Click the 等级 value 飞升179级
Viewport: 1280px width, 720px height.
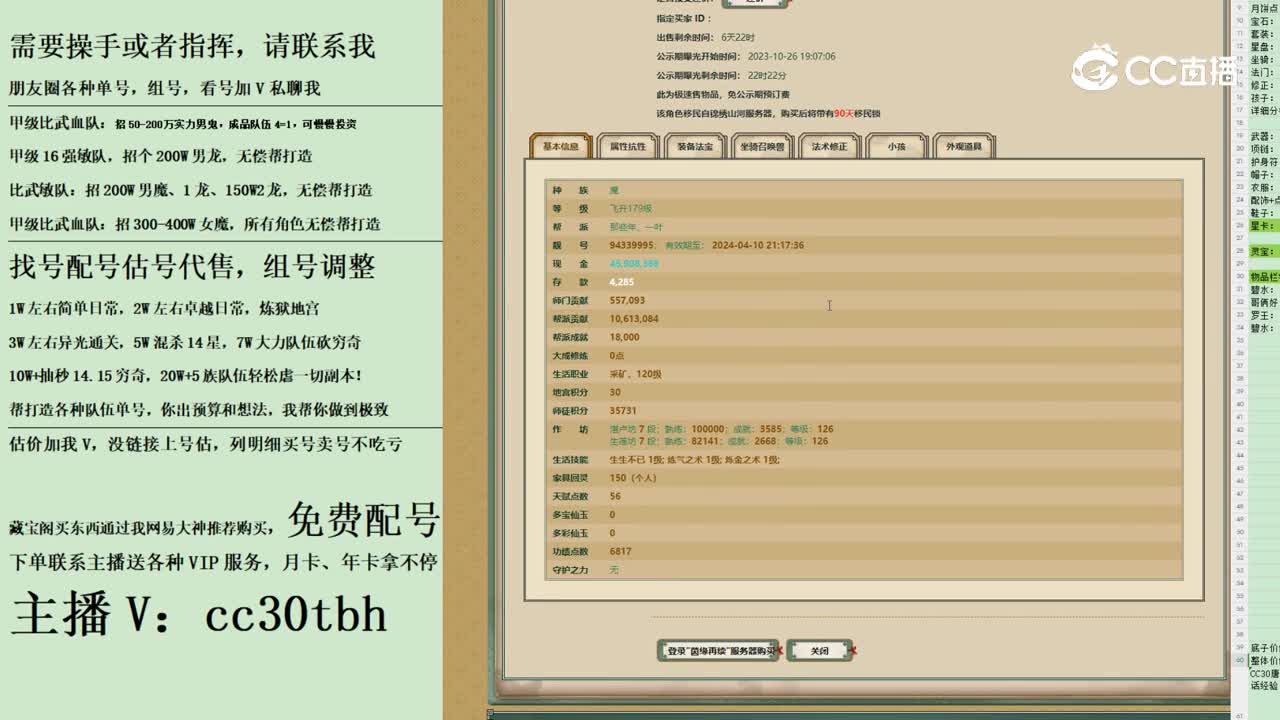631,209
